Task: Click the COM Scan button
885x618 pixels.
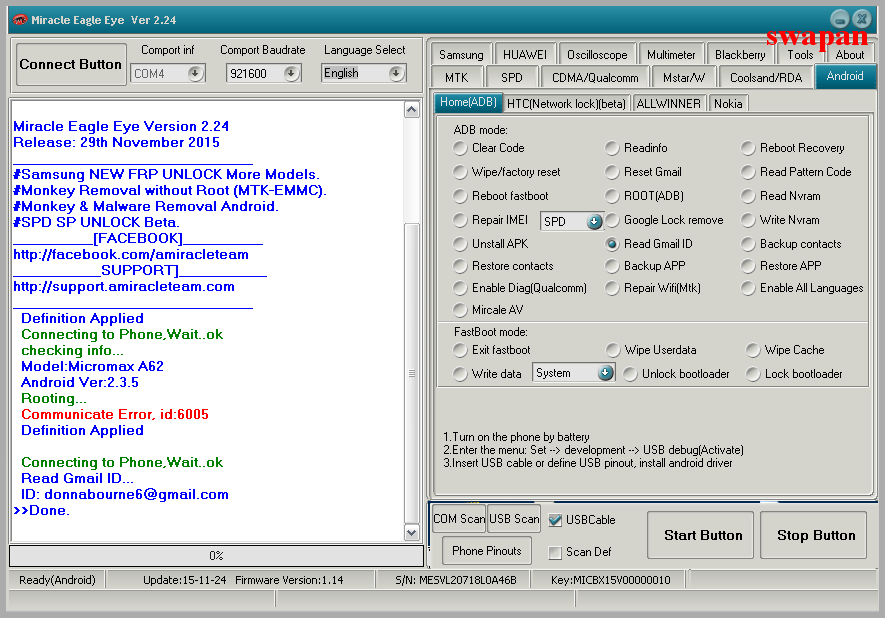Action: (x=458, y=519)
